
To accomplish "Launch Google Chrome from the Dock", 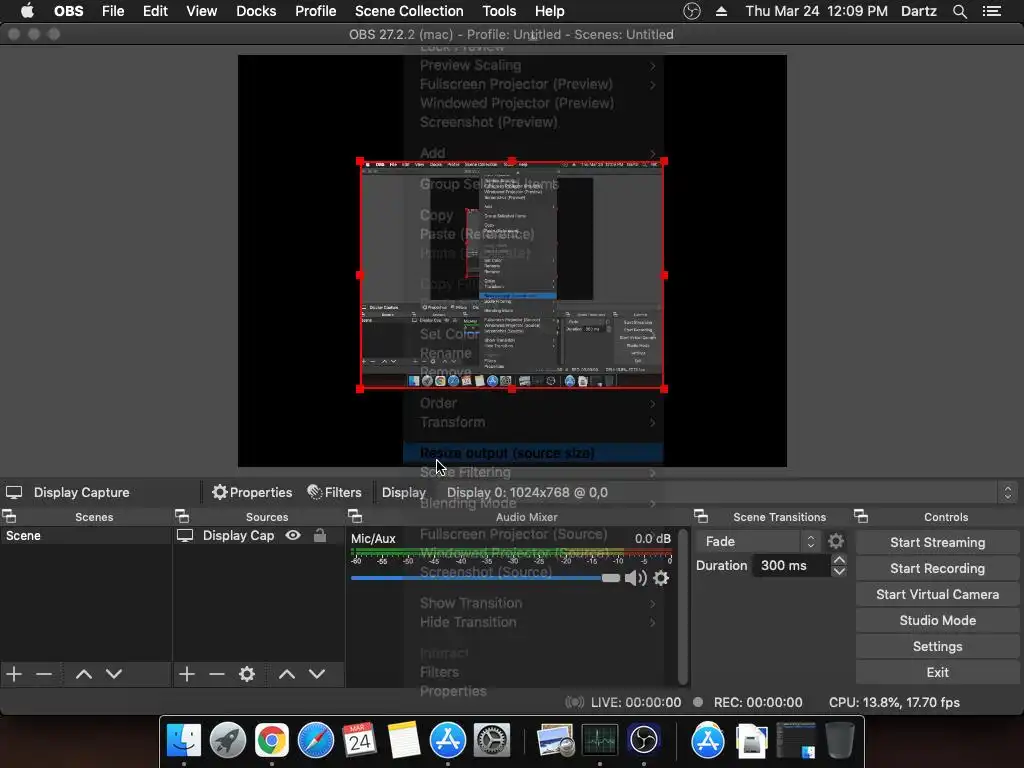I will tap(272, 741).
